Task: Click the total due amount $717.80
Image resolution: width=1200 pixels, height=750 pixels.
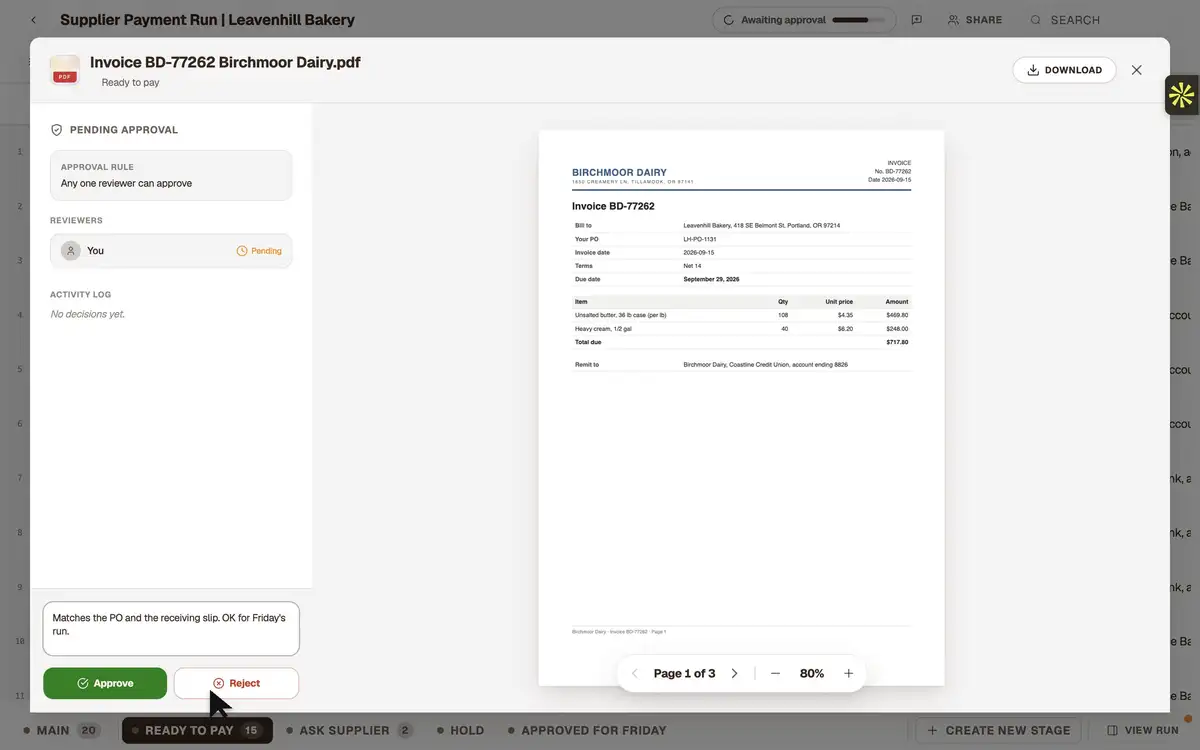Action: click(897, 342)
